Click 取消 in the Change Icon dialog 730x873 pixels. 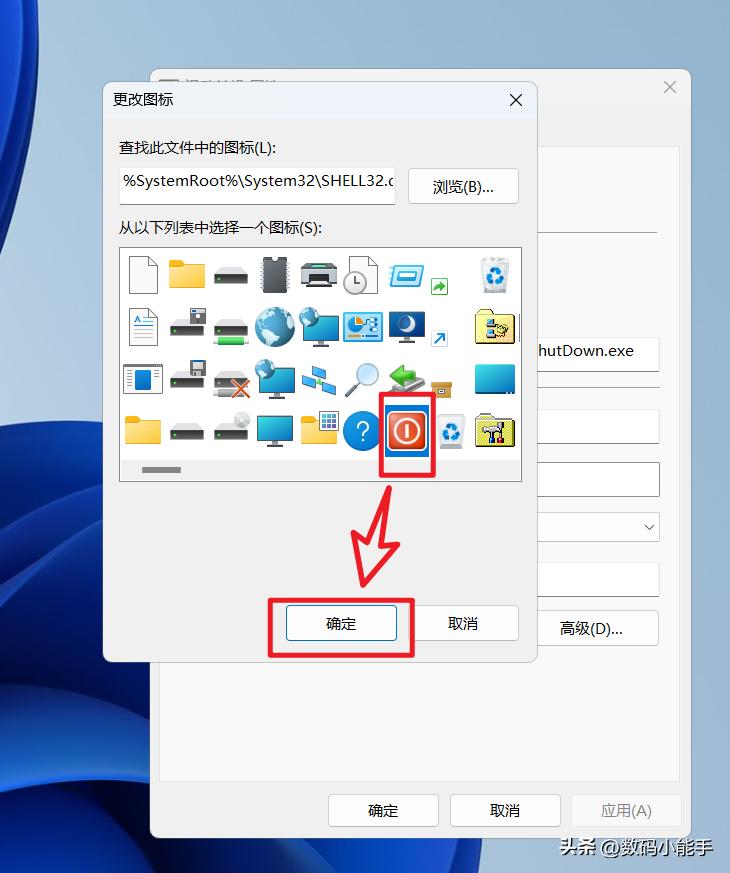coord(463,624)
